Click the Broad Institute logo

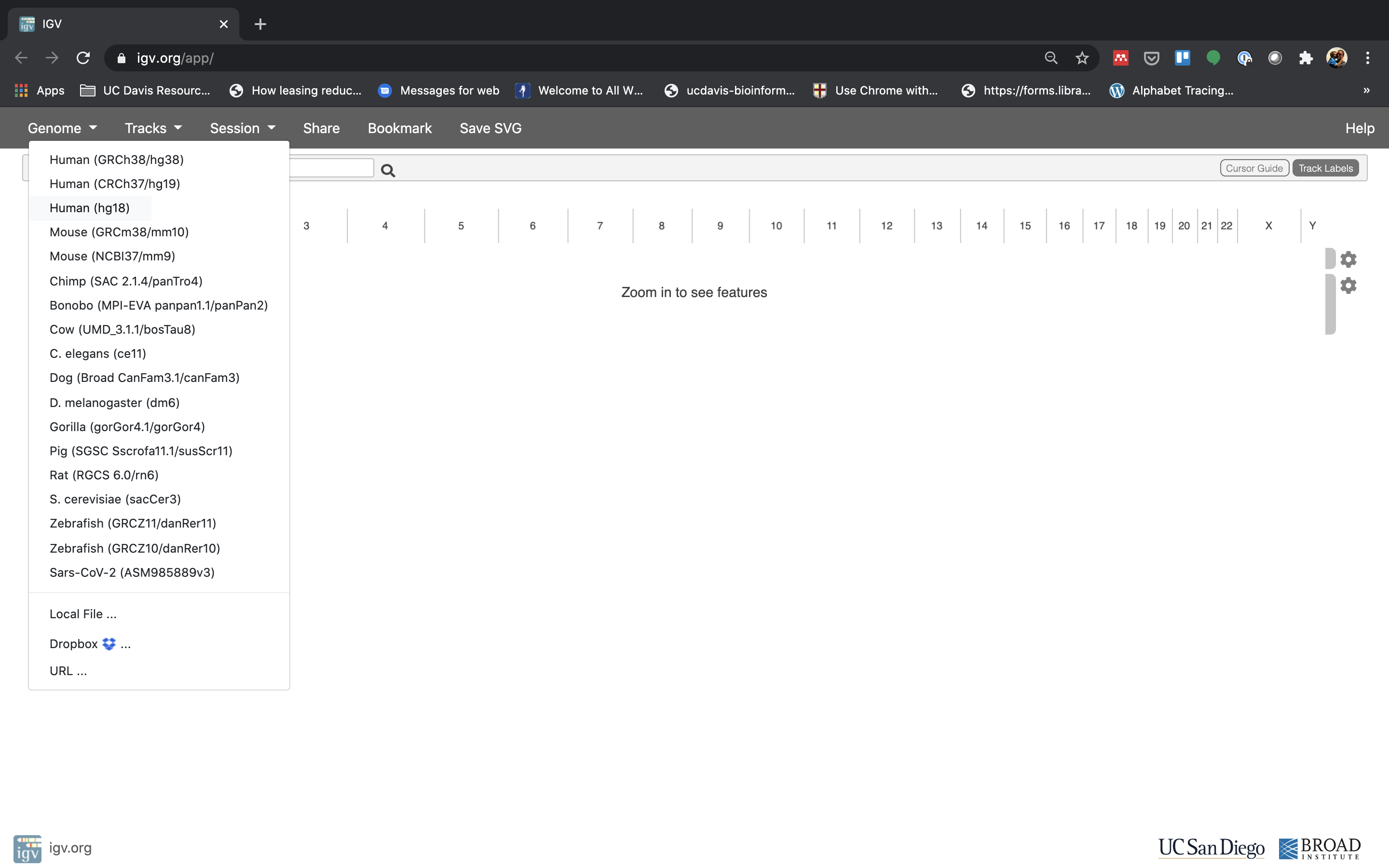tap(1320, 849)
